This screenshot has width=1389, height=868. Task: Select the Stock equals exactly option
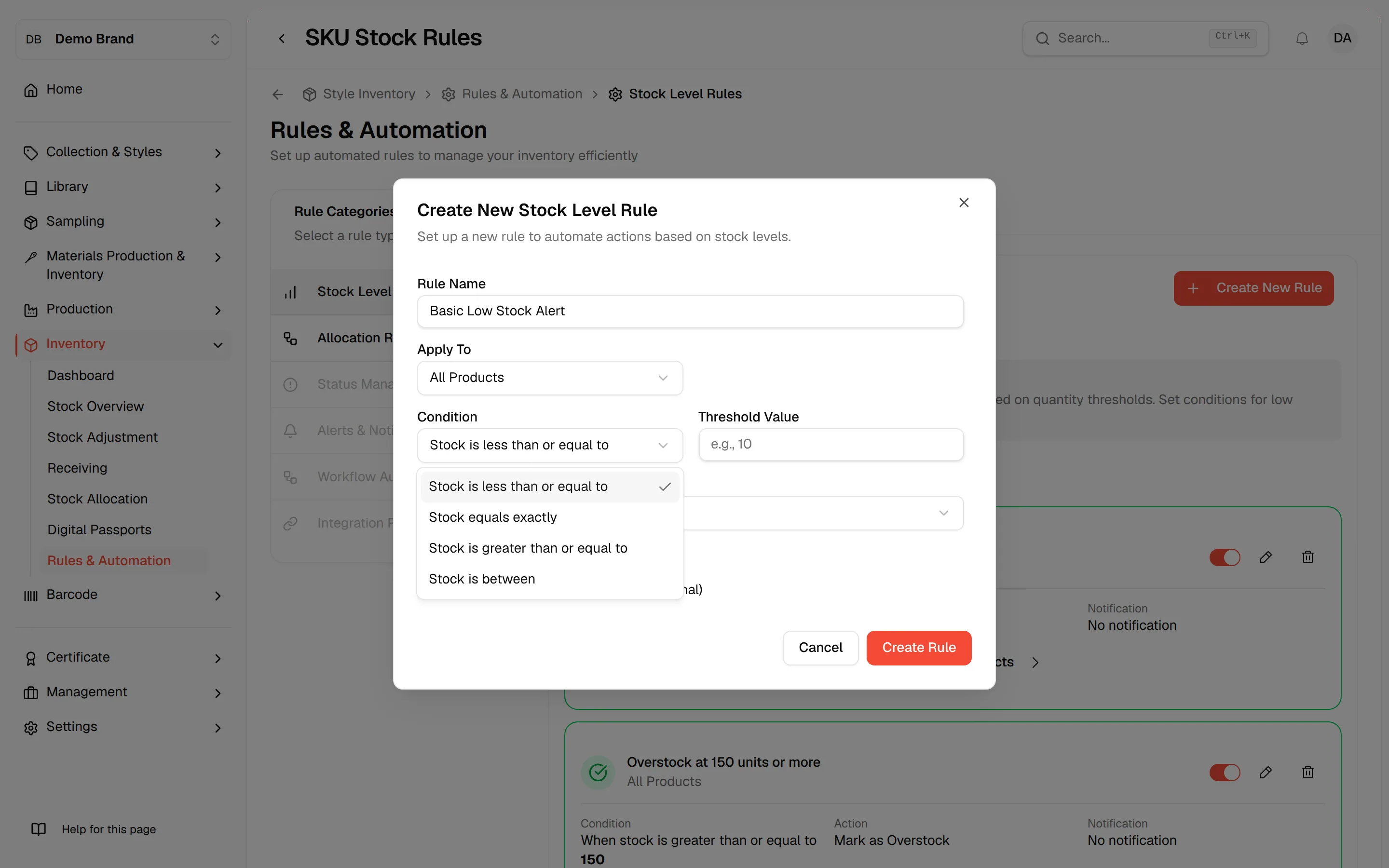tap(550, 517)
